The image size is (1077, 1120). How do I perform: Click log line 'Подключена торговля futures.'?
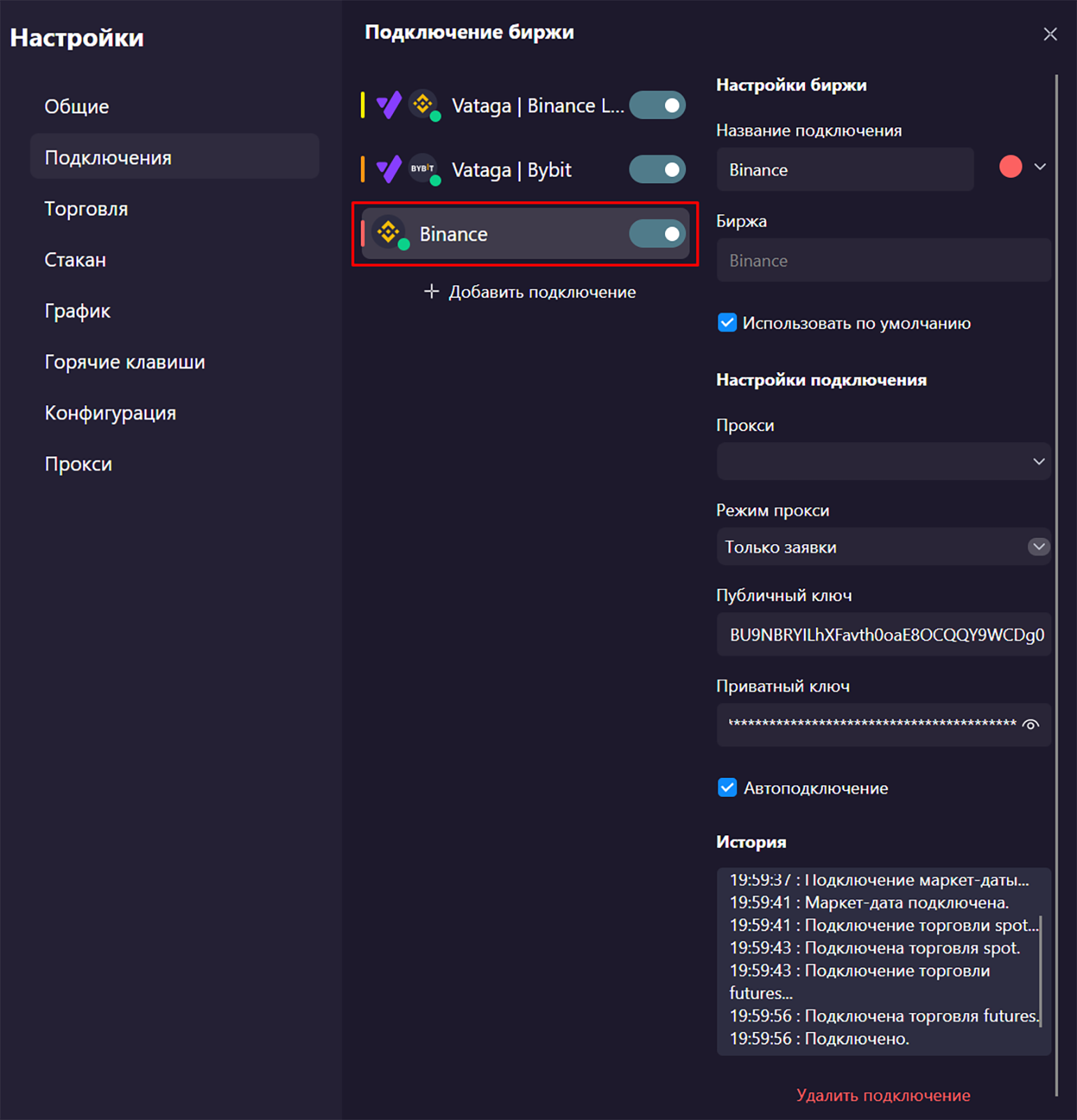pyautogui.click(x=884, y=1016)
